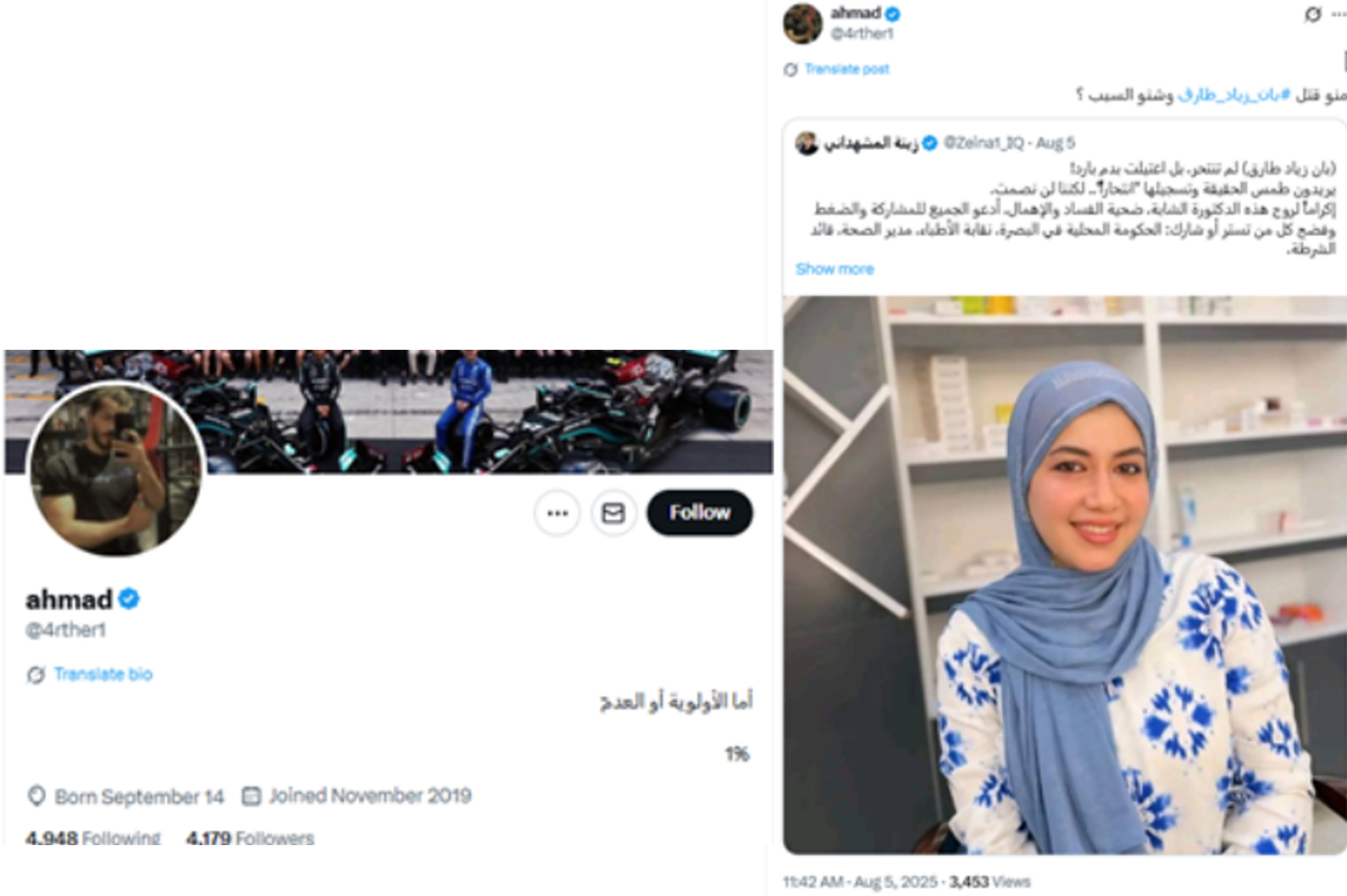Expand quoted post with Show more
This screenshot has width=1347, height=896.
[x=834, y=268]
